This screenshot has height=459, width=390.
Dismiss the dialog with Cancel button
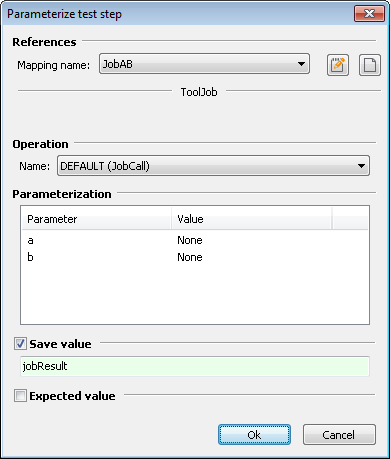pos(339,435)
